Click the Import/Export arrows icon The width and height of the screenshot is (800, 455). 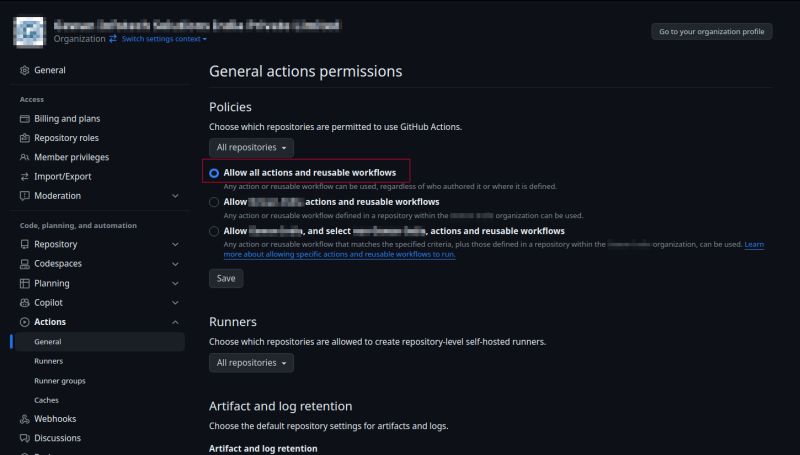[x=24, y=176]
